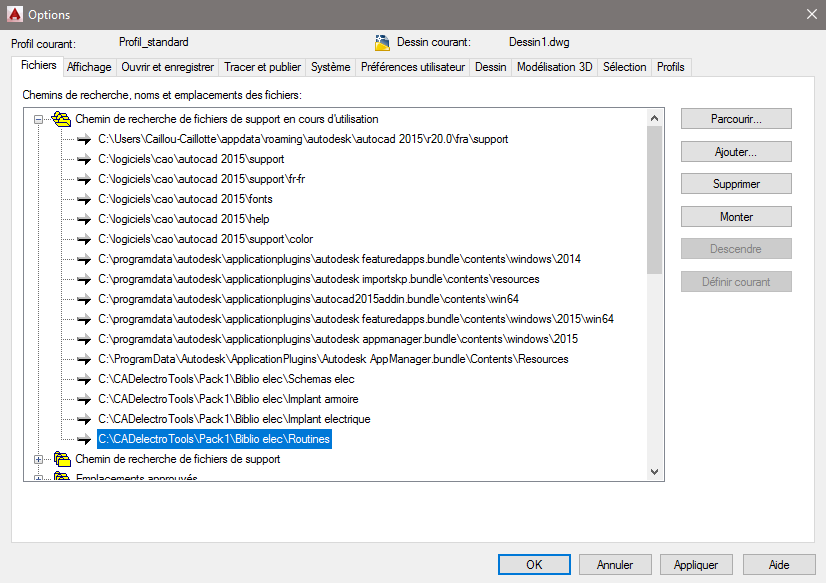
Task: Click arrow icon beside featuredapps windows\2014 path
Action: point(84,259)
